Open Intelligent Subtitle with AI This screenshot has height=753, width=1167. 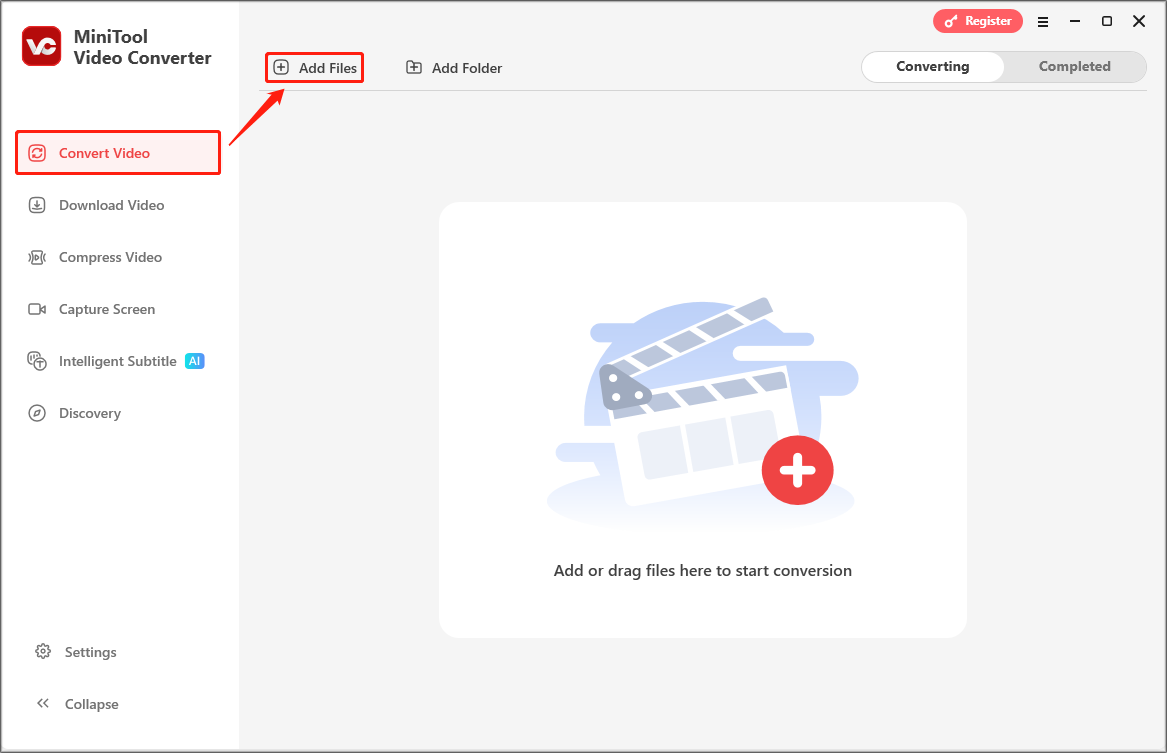coord(120,361)
